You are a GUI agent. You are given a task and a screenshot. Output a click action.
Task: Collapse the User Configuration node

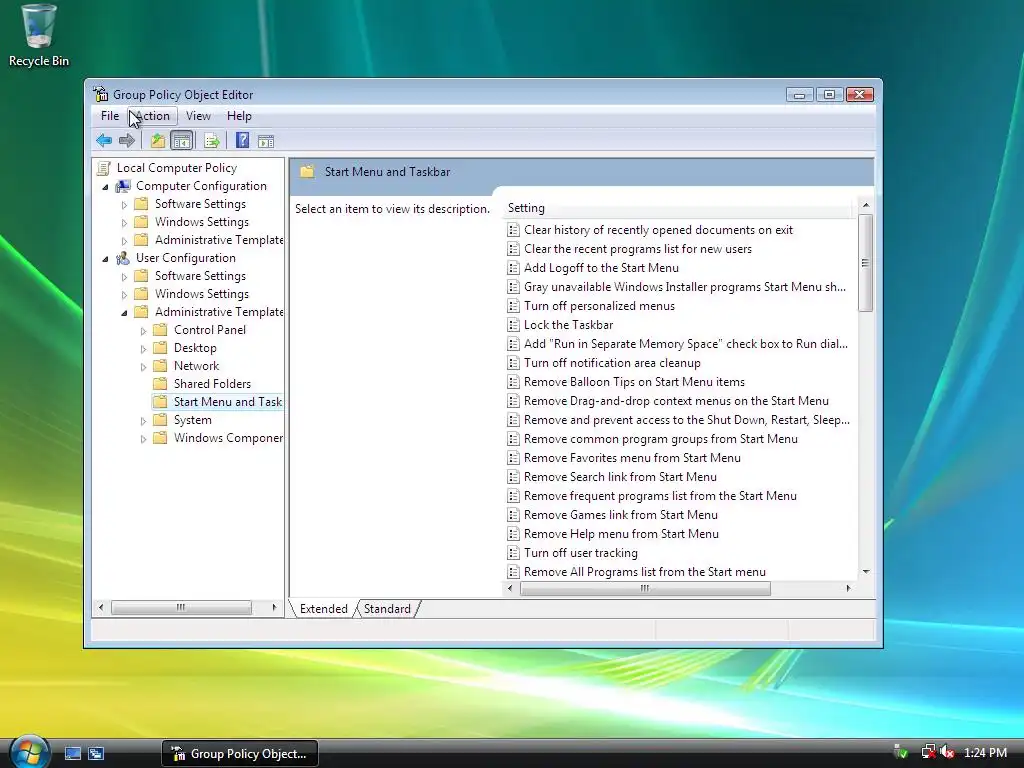pyautogui.click(x=106, y=259)
